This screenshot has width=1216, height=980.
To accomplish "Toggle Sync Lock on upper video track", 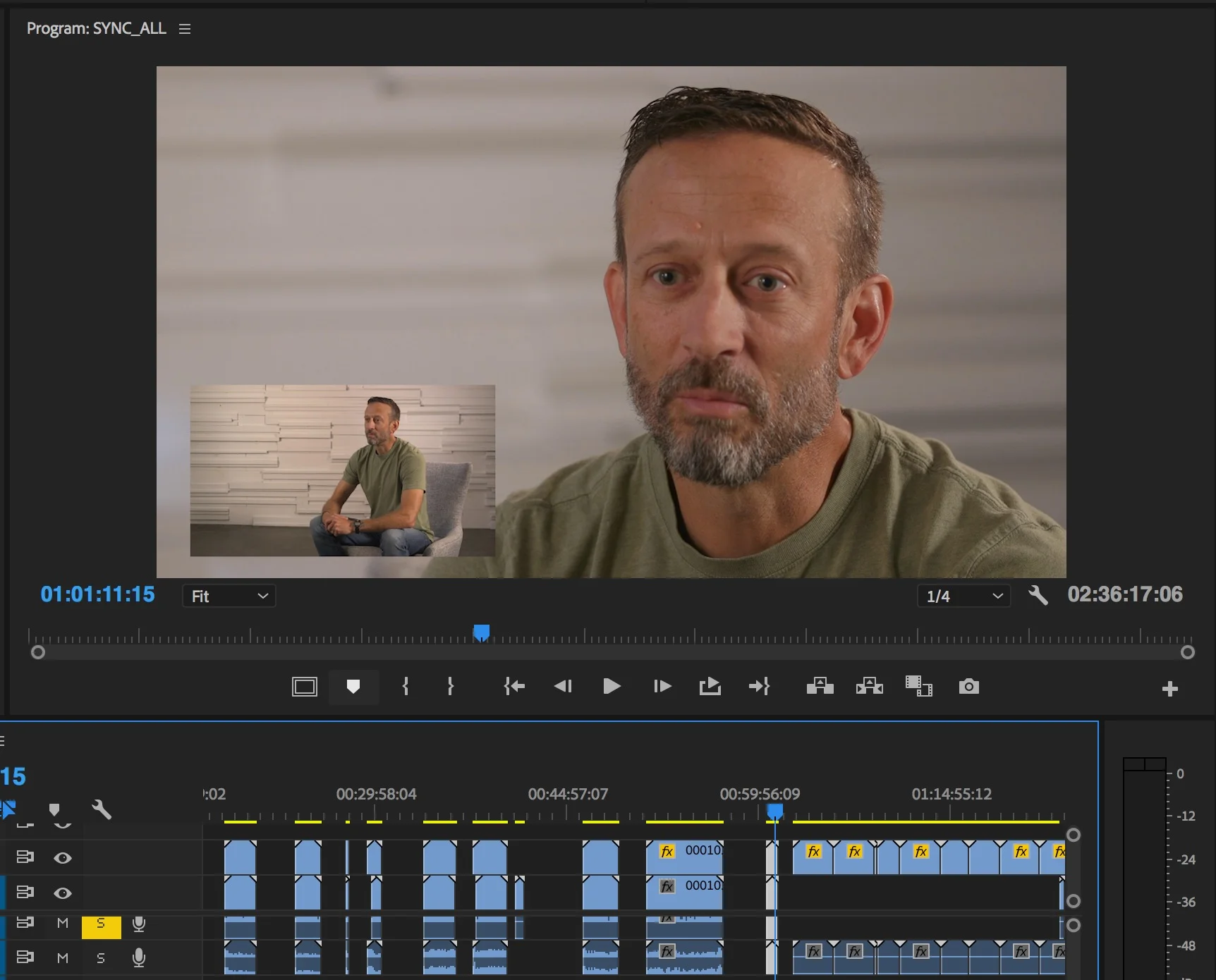I will coord(25,857).
